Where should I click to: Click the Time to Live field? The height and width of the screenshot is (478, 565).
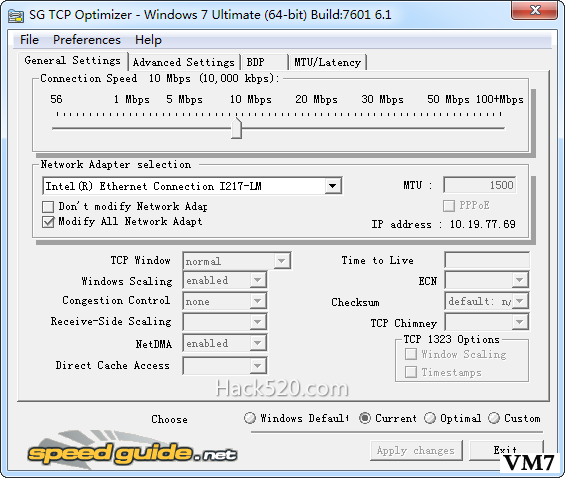pos(487,260)
